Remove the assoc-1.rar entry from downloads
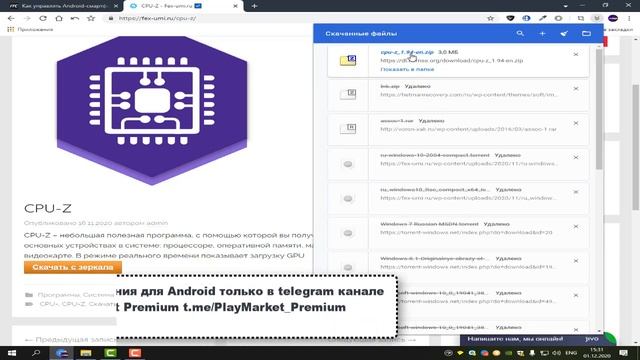This screenshot has width=640, height=360. pos(576,123)
